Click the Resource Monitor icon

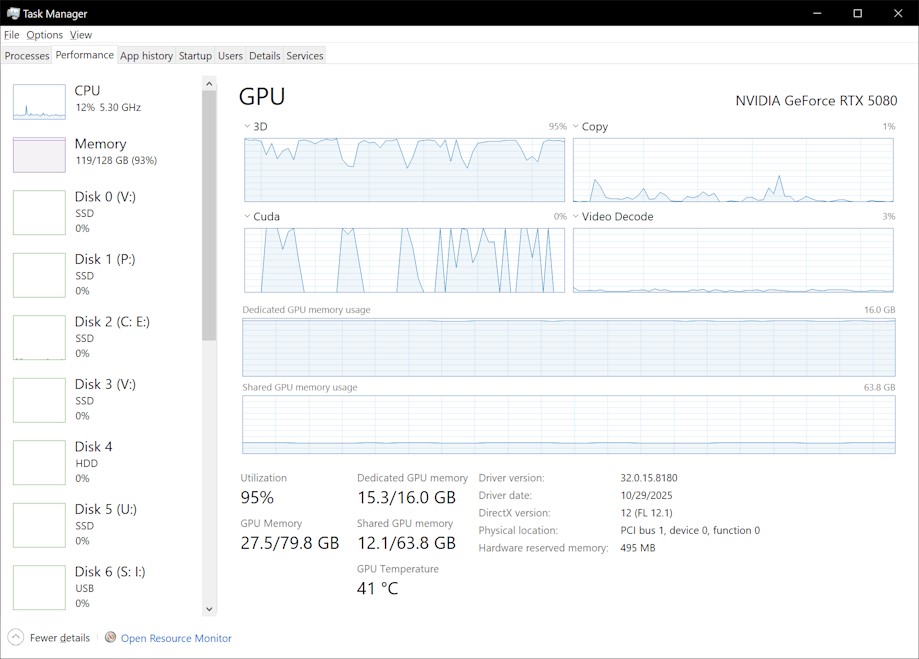click(x=110, y=637)
